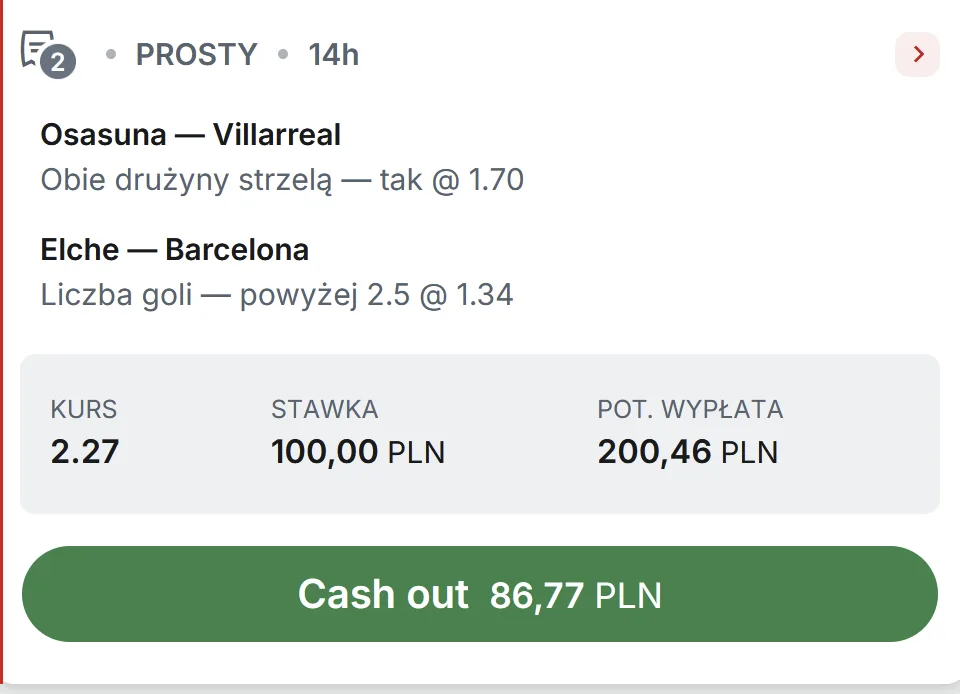Click the selections counter badge
This screenshot has height=694, width=960.
pyautogui.click(x=58, y=63)
